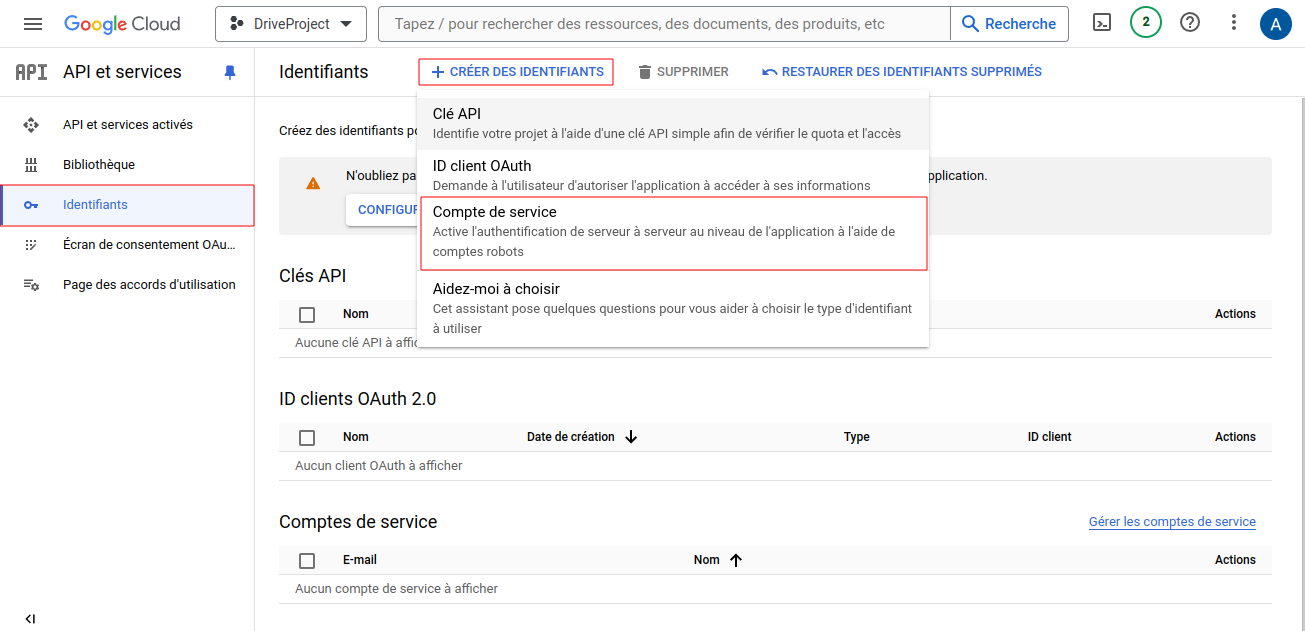The width and height of the screenshot is (1305, 631).
Task: Click inside the top search field
Action: (x=660, y=23)
